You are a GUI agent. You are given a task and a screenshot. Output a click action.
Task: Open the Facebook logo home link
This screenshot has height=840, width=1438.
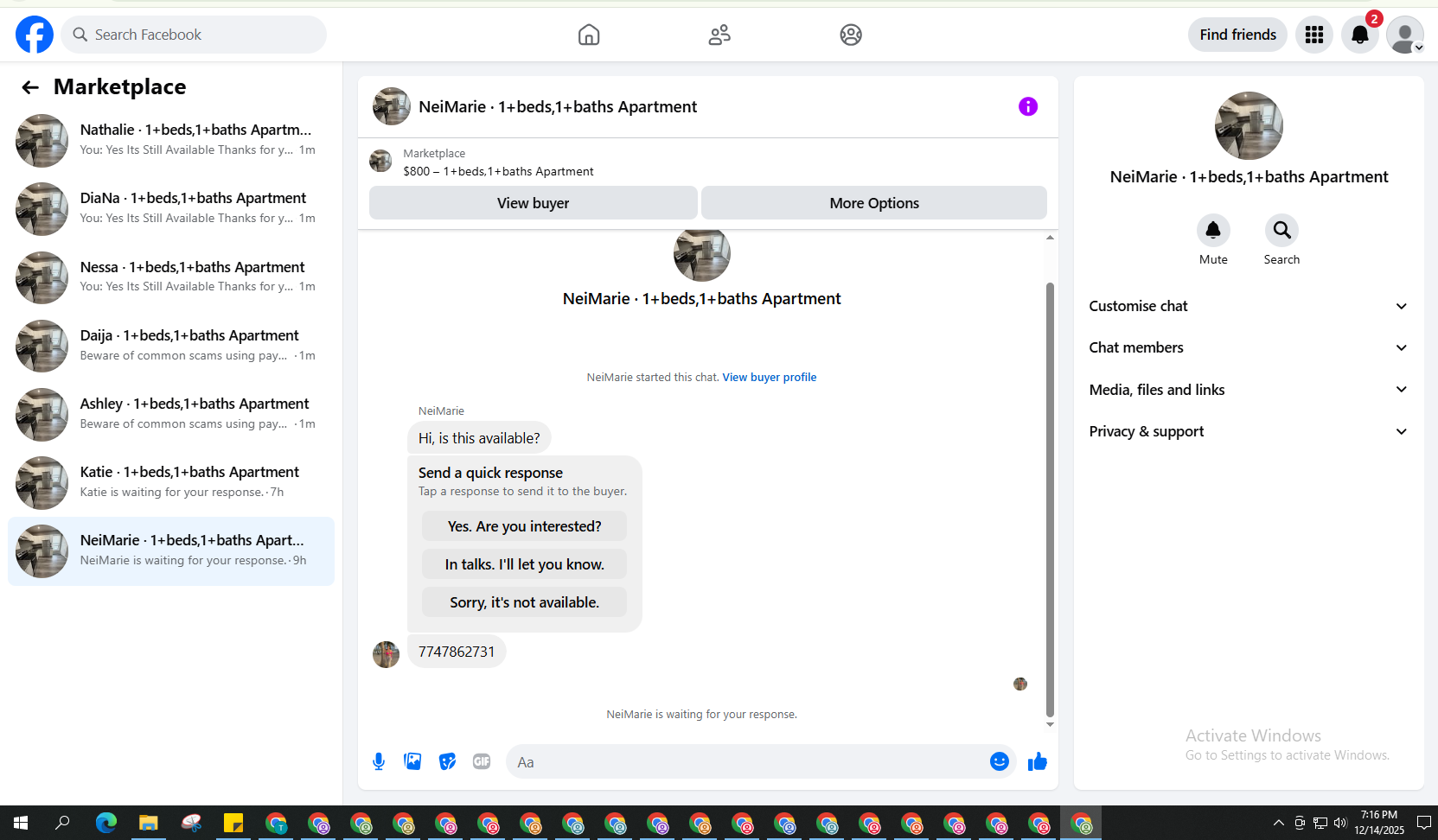(35, 35)
